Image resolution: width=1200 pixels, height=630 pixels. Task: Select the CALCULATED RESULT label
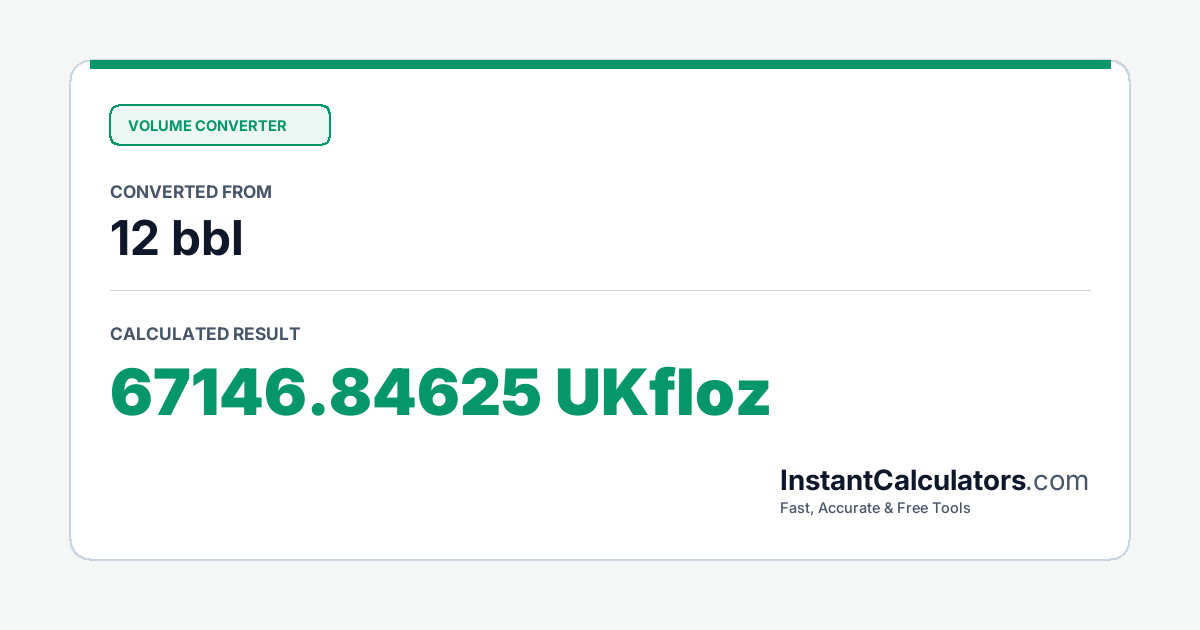tap(205, 334)
